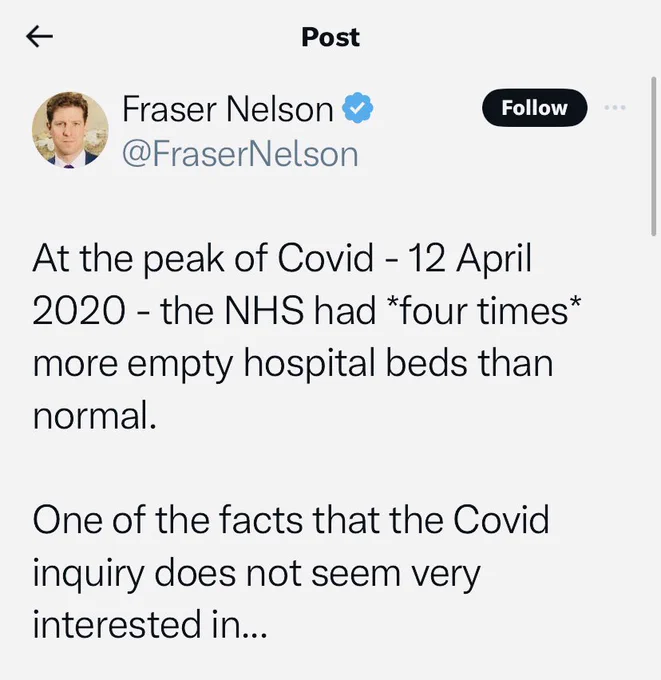Image resolution: width=661 pixels, height=680 pixels.
Task: Click the trailing "interested in..." text
Action: point(150,624)
